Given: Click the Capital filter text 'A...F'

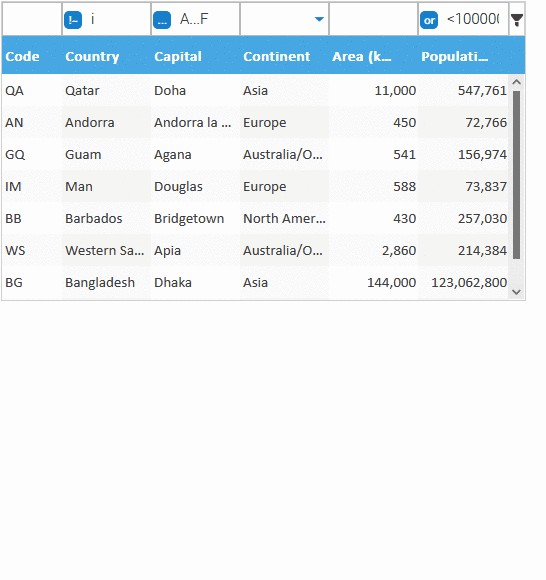Looking at the screenshot, I should 194,19.
